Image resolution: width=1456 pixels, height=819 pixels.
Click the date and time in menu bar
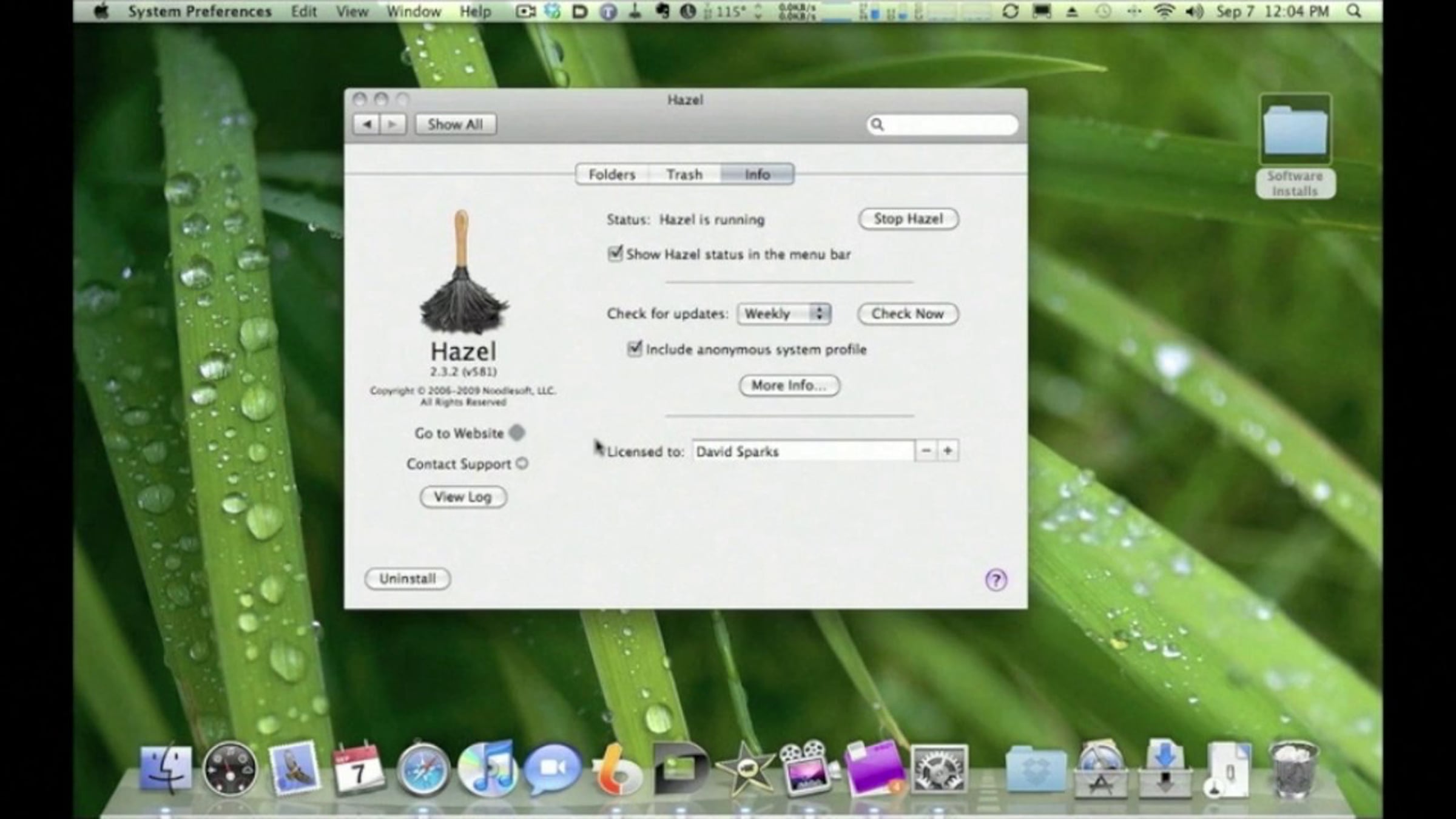click(1272, 11)
